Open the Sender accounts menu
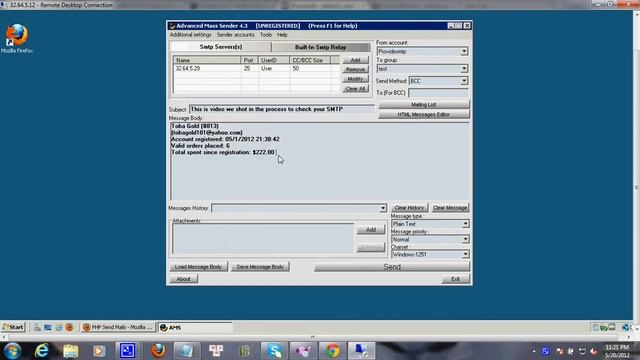 236,35
